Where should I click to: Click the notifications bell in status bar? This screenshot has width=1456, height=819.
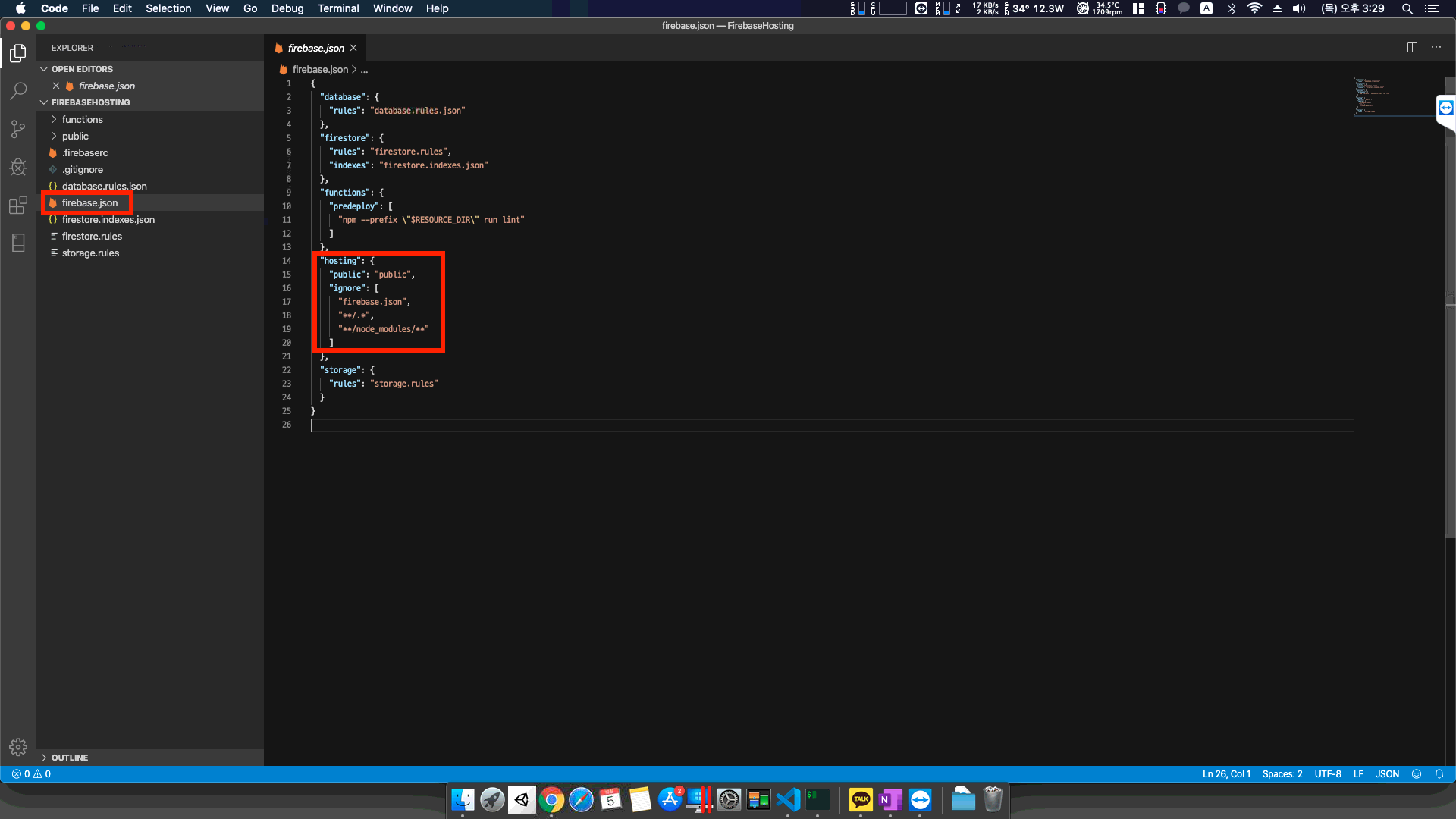point(1439,774)
